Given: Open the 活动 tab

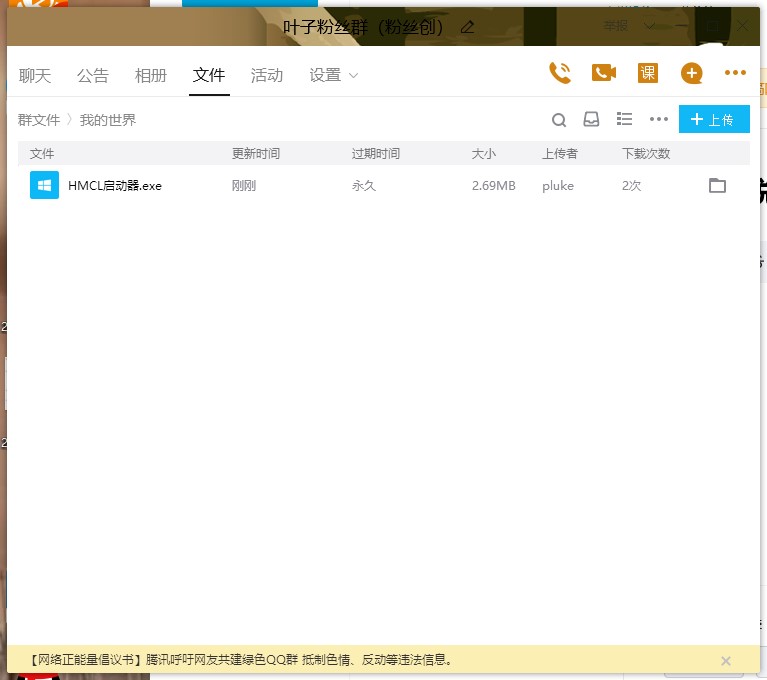Looking at the screenshot, I should pos(267,76).
